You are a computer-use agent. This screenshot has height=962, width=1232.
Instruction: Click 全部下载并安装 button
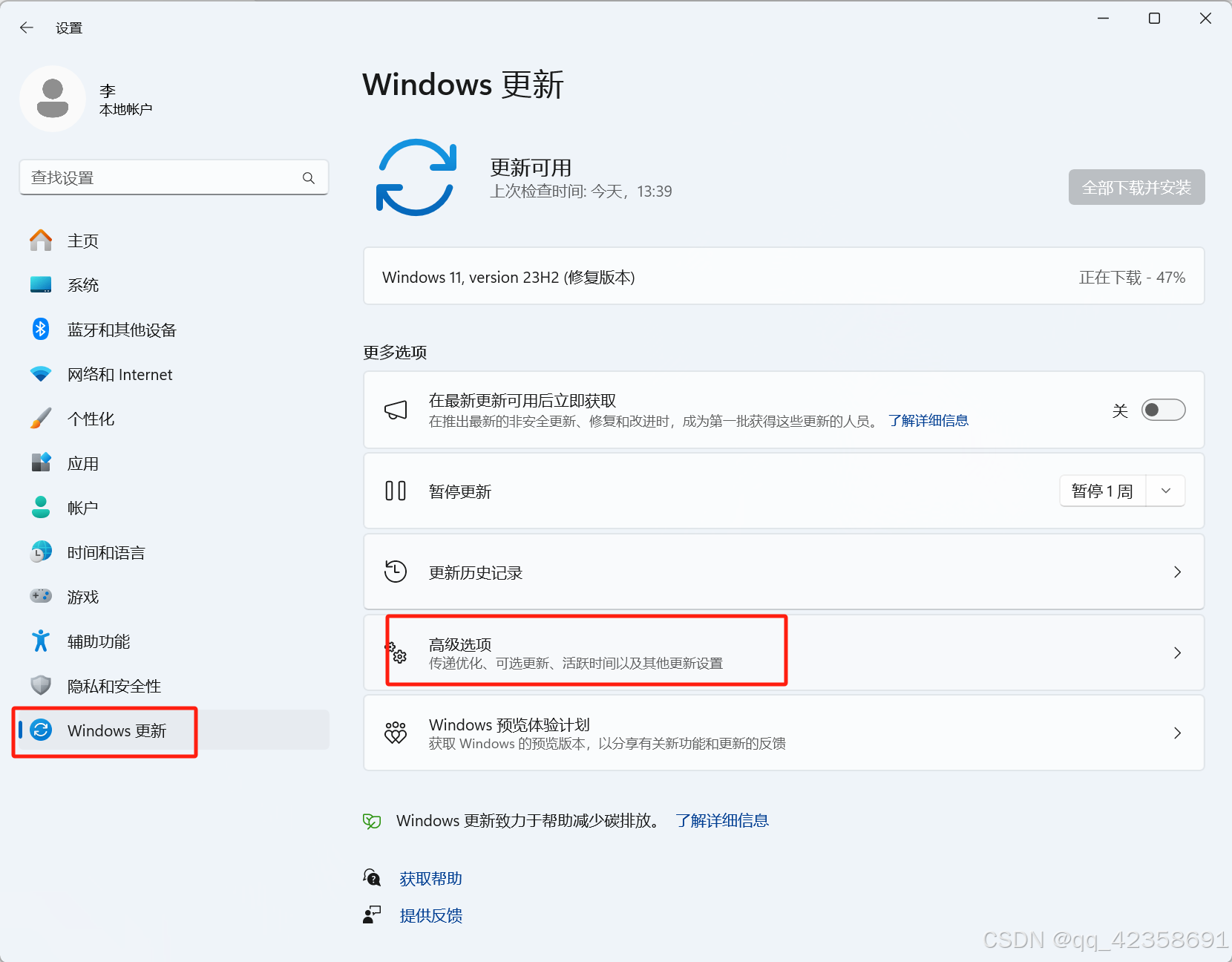click(x=1136, y=187)
